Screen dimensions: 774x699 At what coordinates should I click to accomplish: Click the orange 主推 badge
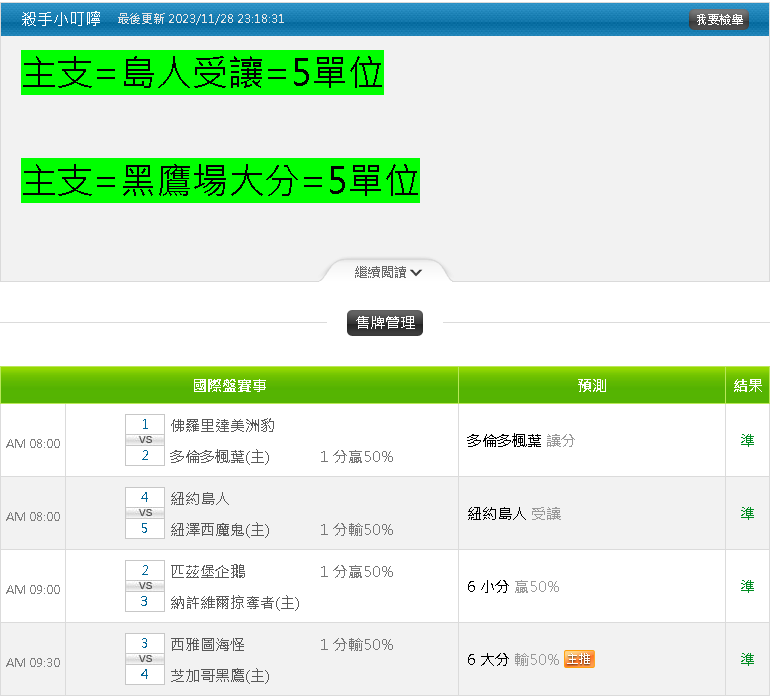click(579, 659)
